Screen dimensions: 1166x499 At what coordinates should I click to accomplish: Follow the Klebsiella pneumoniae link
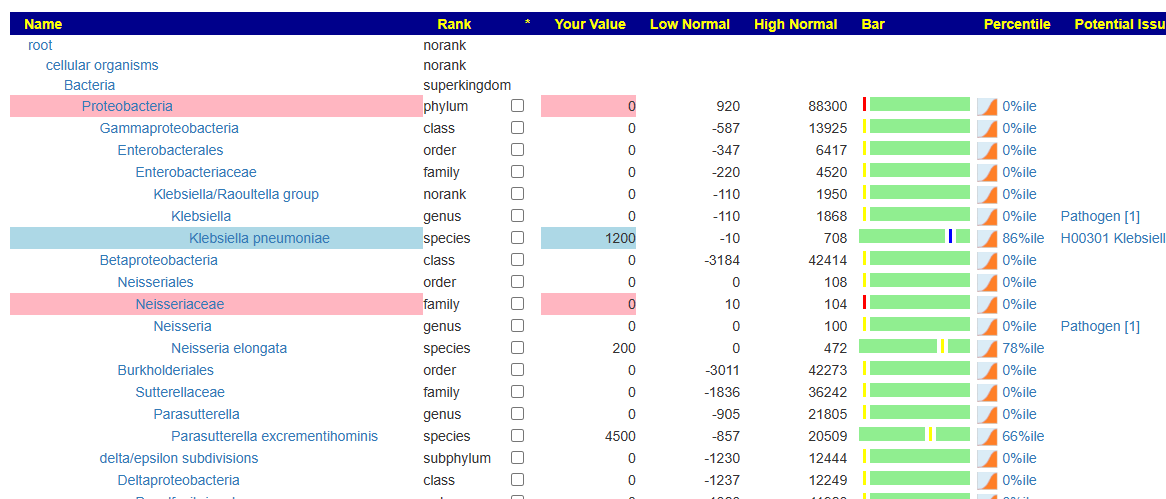260,239
